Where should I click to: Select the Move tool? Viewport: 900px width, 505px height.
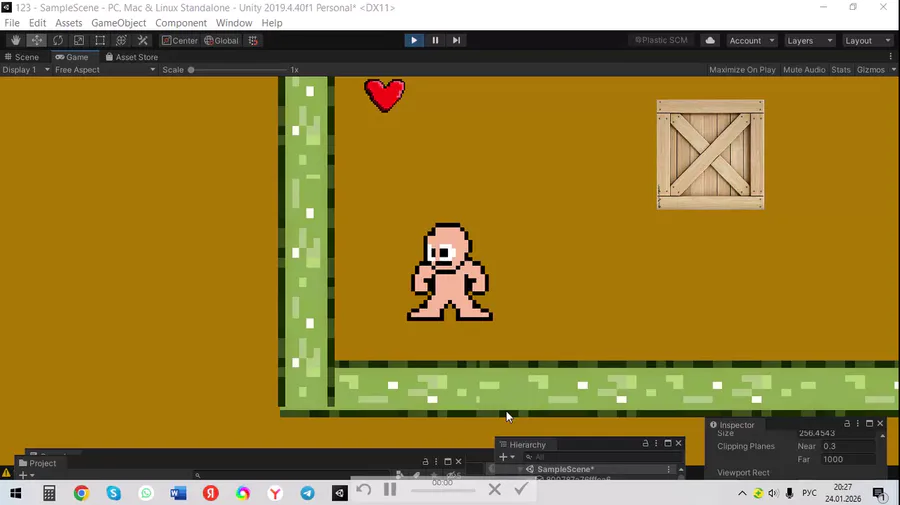(37, 40)
